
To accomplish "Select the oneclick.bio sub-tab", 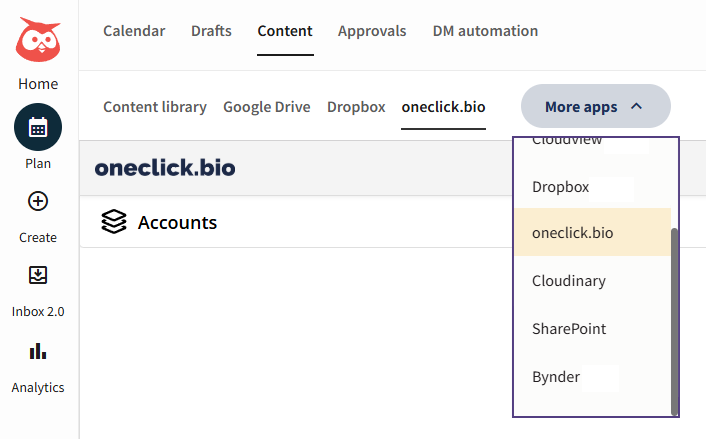I will click(x=443, y=107).
